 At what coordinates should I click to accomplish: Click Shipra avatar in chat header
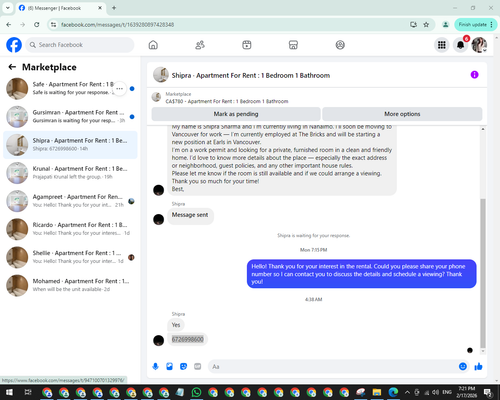tap(161, 75)
